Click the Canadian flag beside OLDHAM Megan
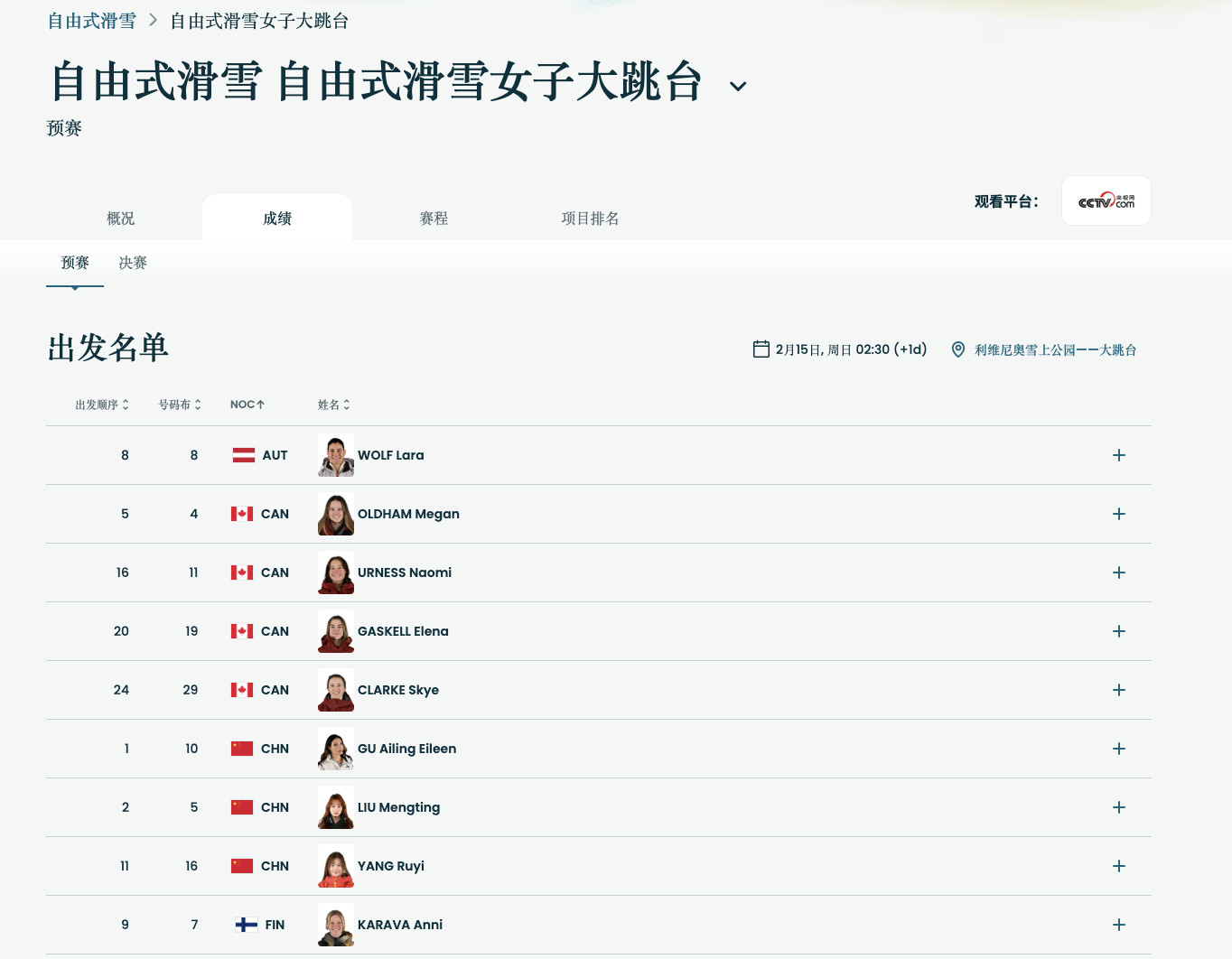Screen dimensions: 1232x959 (x=242, y=514)
